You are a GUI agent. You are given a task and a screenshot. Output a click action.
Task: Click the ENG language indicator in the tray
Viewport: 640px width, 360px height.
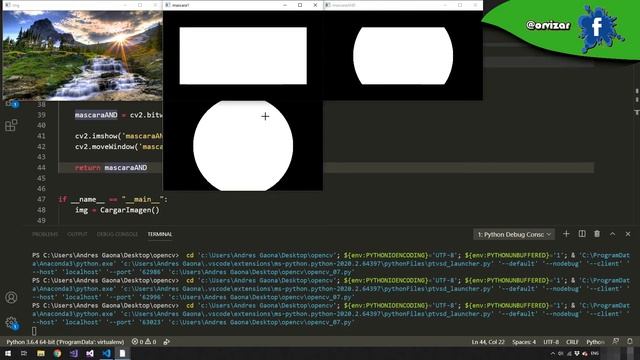[x=595, y=353]
